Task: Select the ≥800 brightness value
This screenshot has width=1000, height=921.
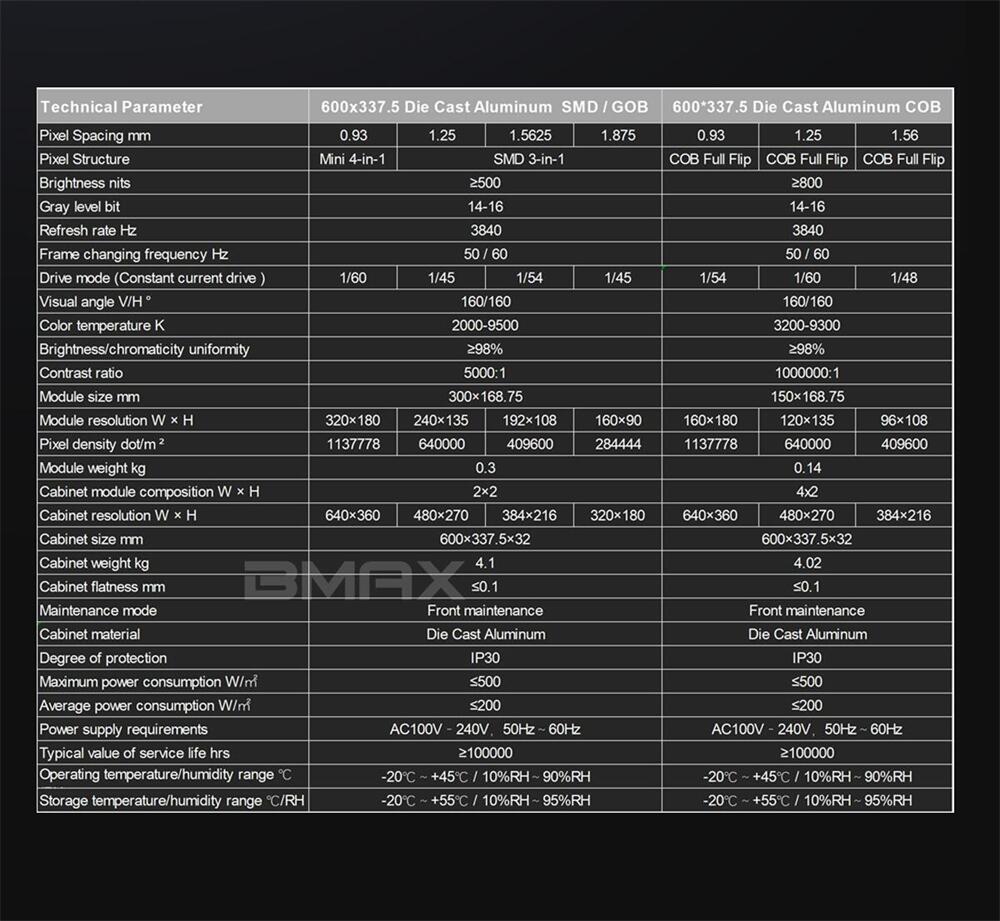Action: [x=806, y=183]
